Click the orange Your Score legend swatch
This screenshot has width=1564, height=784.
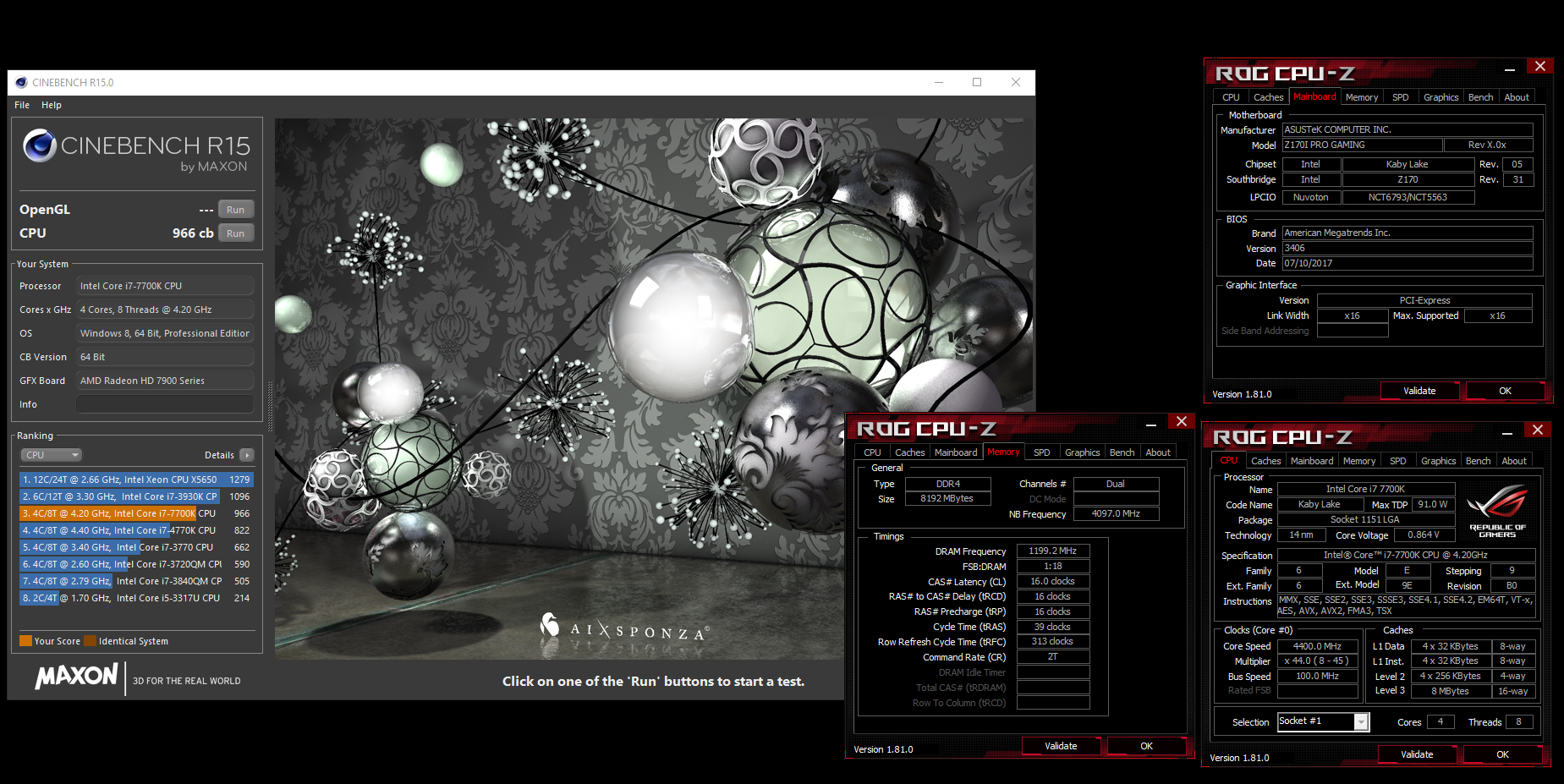tap(25, 641)
